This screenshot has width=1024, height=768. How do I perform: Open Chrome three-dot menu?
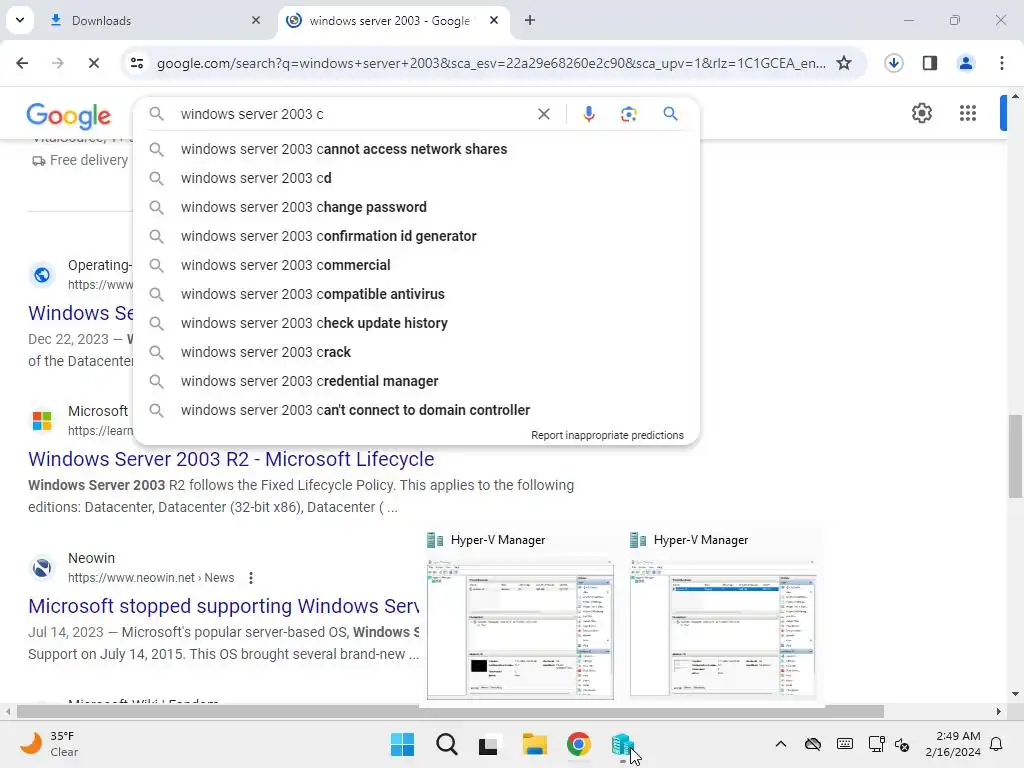tap(1001, 63)
